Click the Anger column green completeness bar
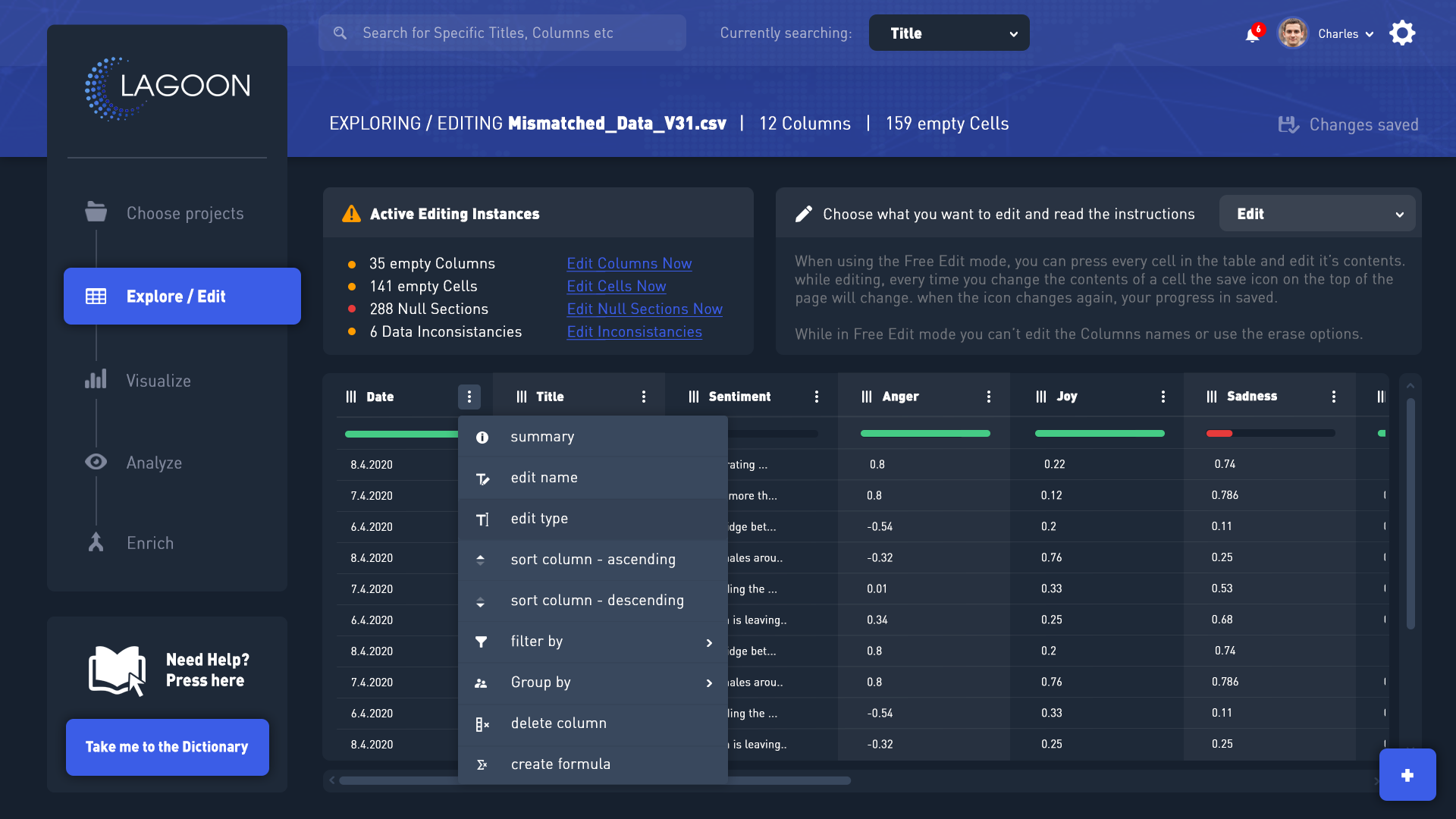The image size is (1456, 819). 925,433
